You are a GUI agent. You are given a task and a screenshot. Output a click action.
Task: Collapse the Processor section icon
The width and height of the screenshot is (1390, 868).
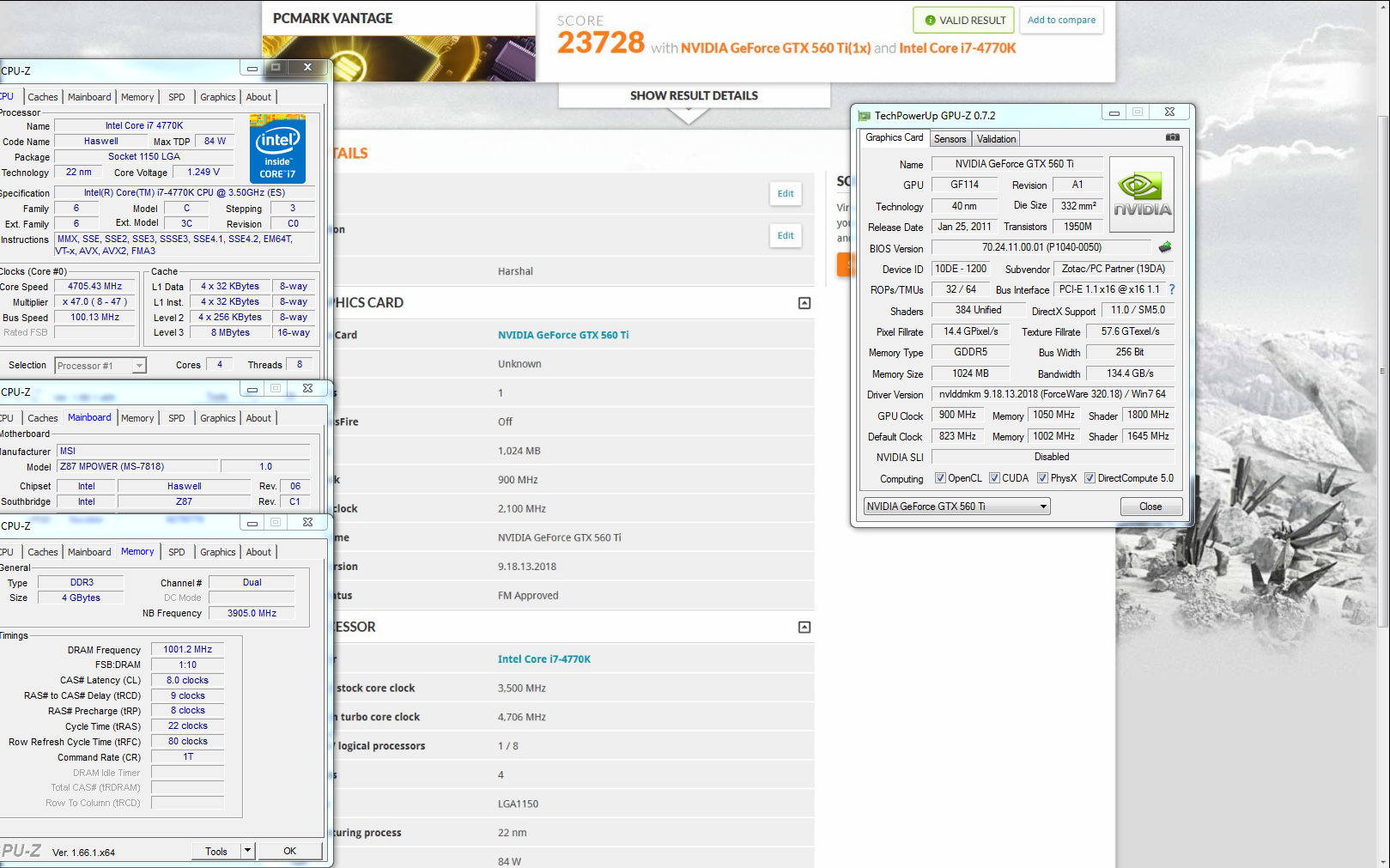point(804,628)
